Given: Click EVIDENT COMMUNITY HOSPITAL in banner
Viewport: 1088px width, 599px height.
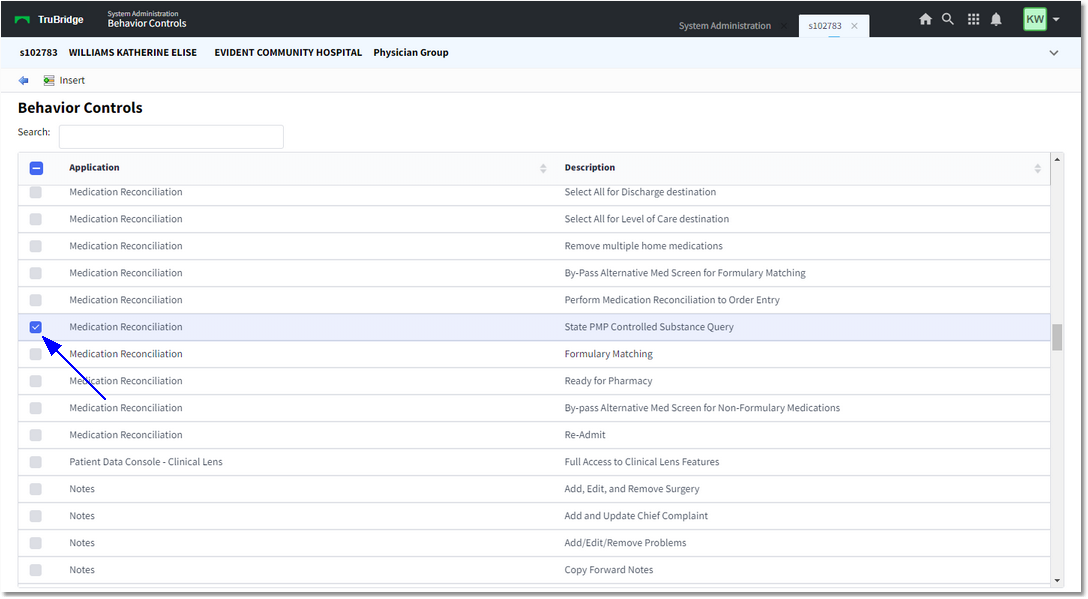Looking at the screenshot, I should click(288, 53).
